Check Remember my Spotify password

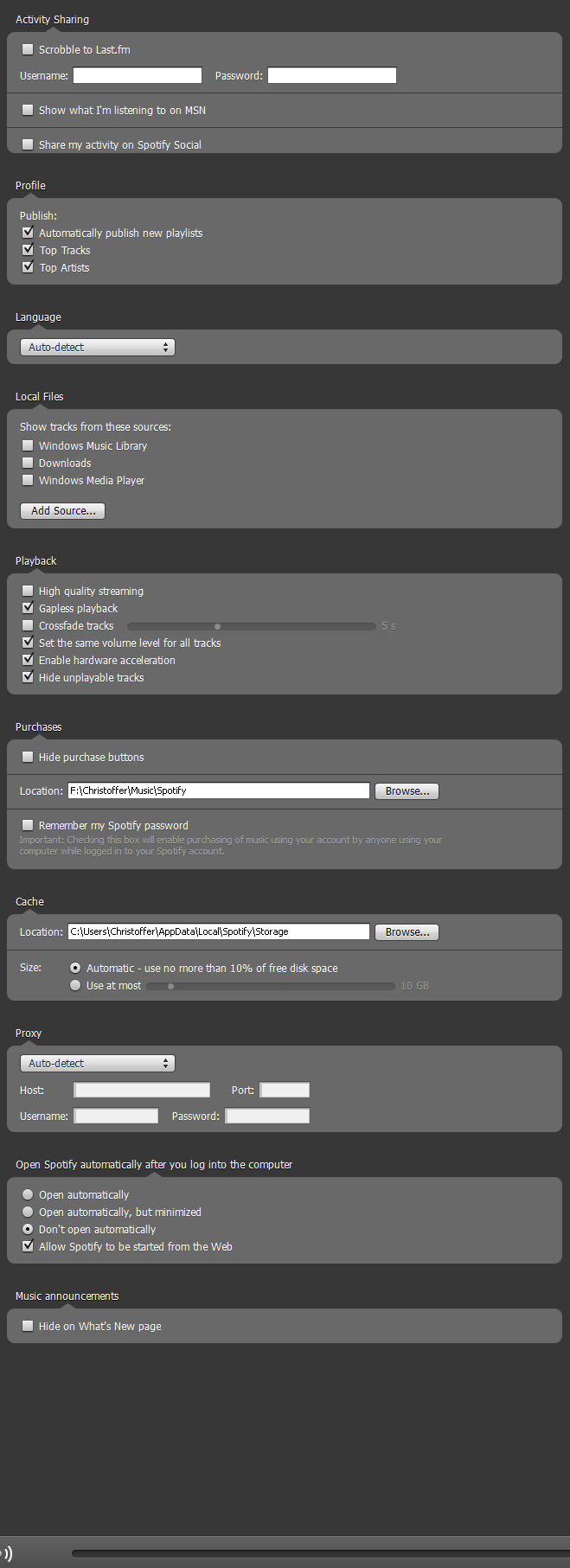point(28,825)
